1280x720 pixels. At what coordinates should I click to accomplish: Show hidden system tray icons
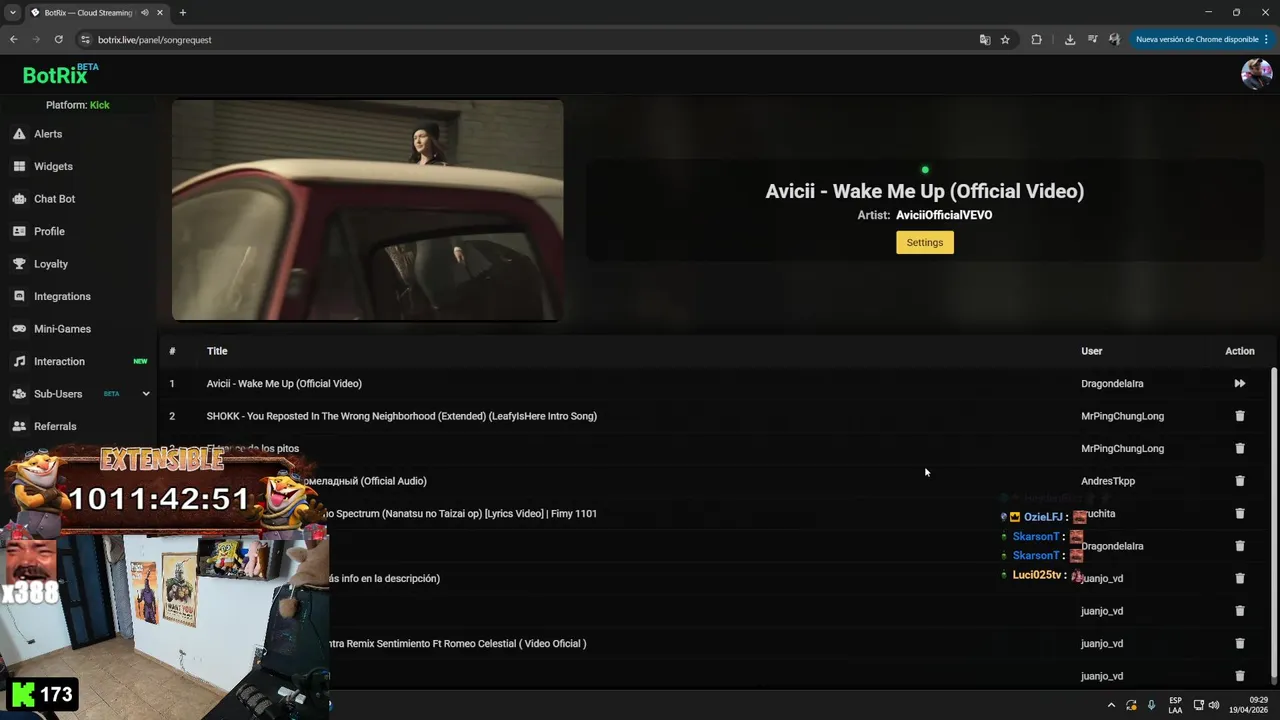pyautogui.click(x=1111, y=705)
